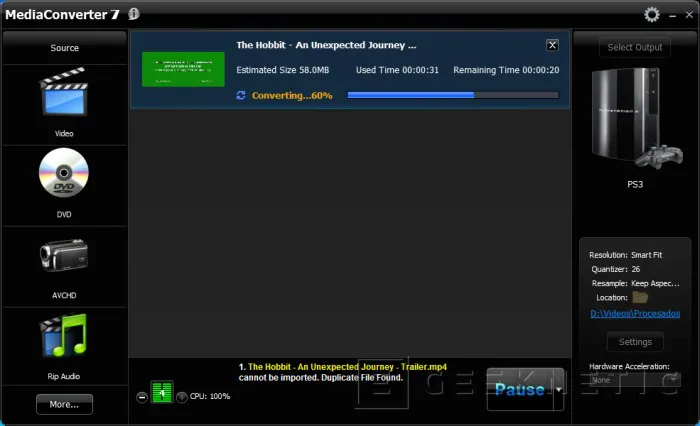Image resolution: width=700 pixels, height=426 pixels.
Task: Click the duplicate file error message for Trailer.mp4
Action: click(342, 372)
